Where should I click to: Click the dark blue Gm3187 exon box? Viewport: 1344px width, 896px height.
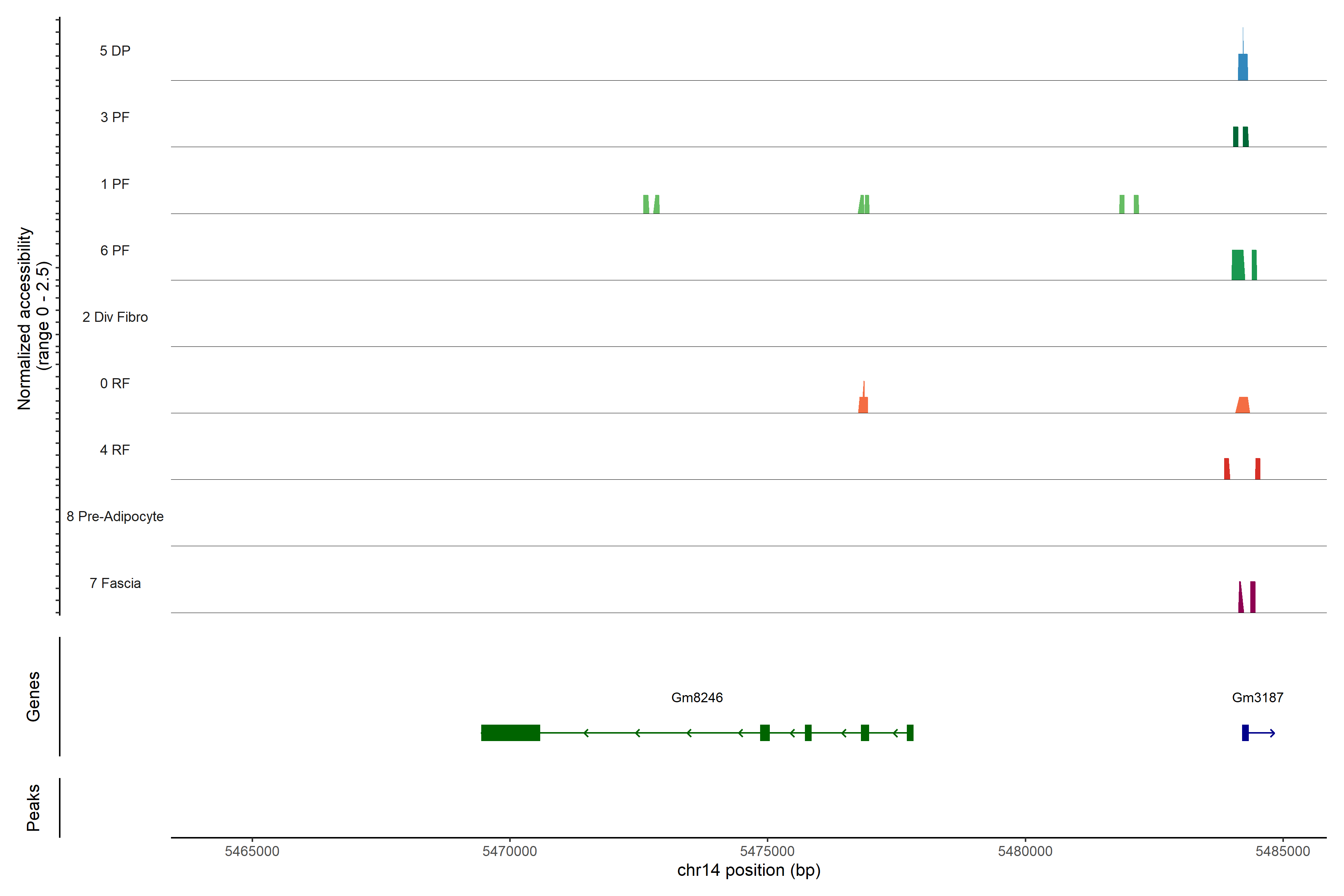click(1245, 732)
